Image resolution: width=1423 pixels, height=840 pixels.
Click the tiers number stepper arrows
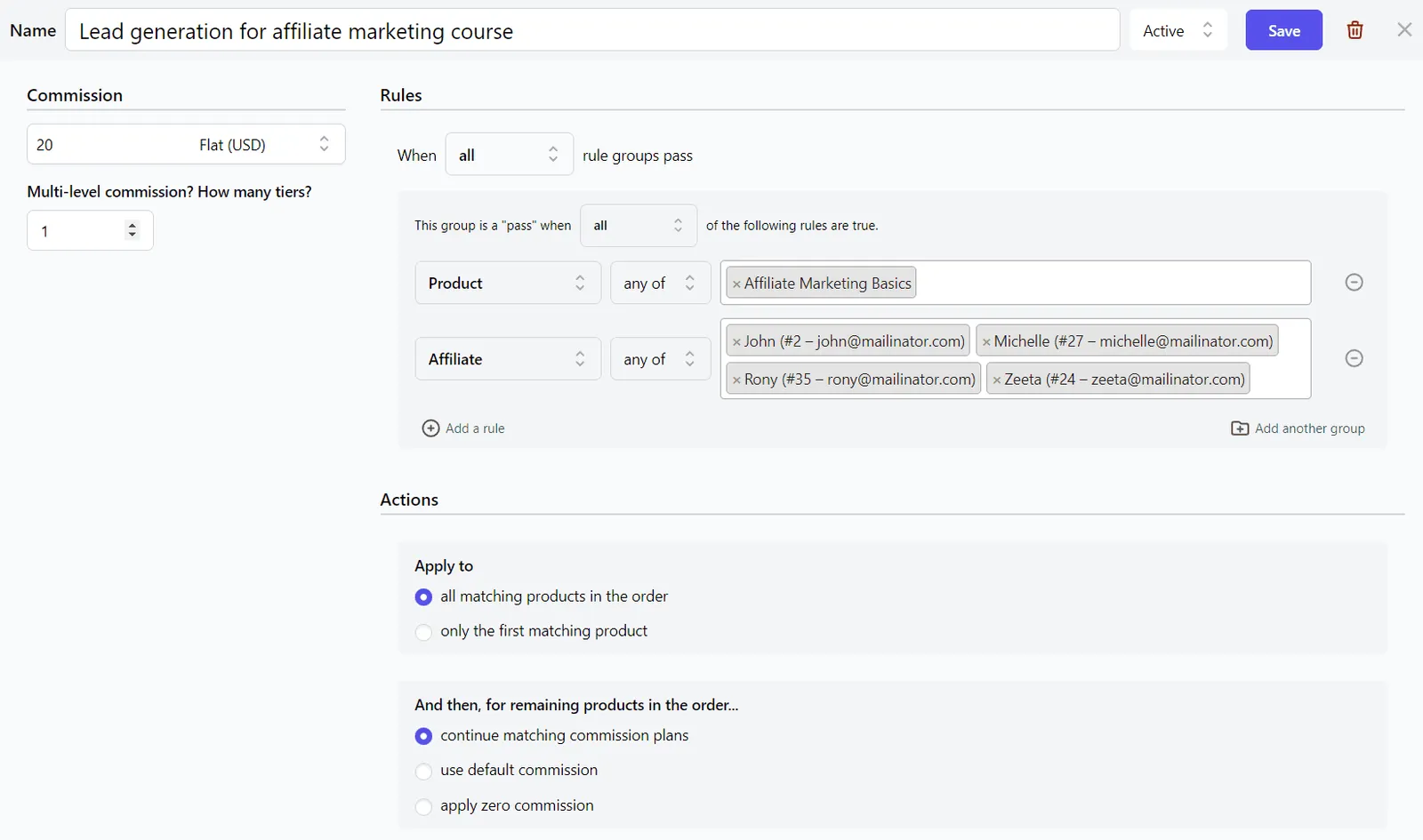coord(133,230)
